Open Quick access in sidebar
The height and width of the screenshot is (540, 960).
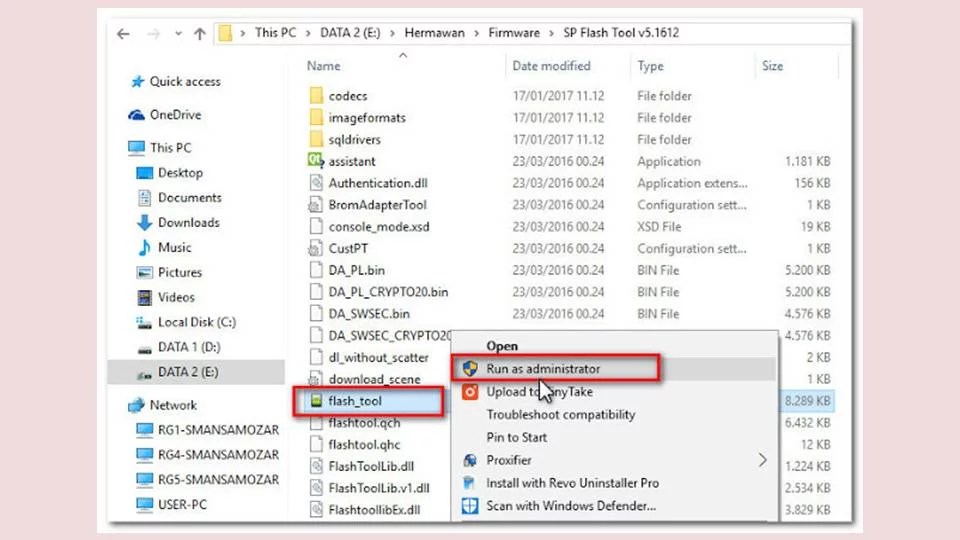point(185,81)
